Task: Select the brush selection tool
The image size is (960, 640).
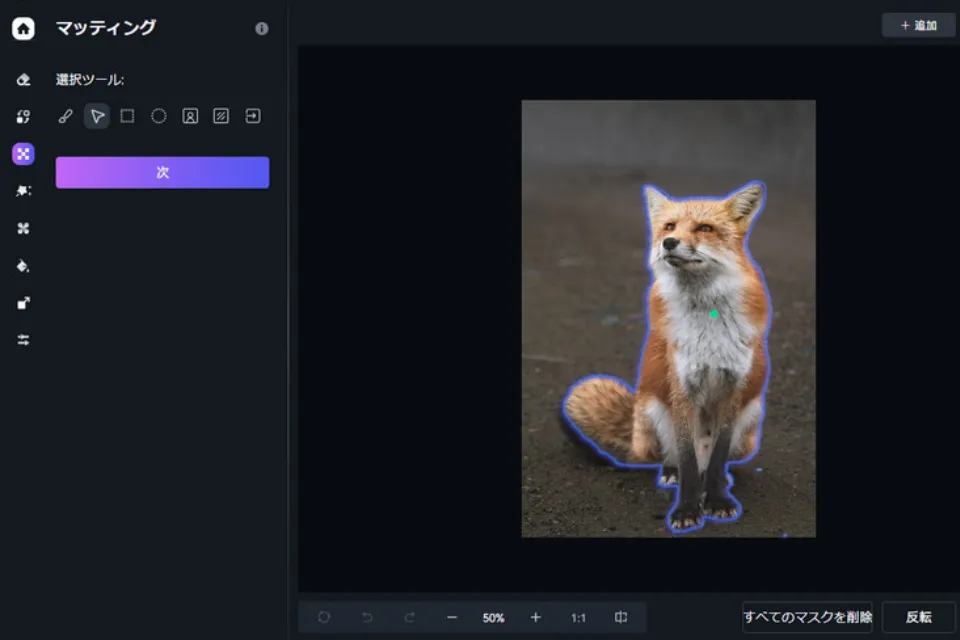Action: (66, 116)
